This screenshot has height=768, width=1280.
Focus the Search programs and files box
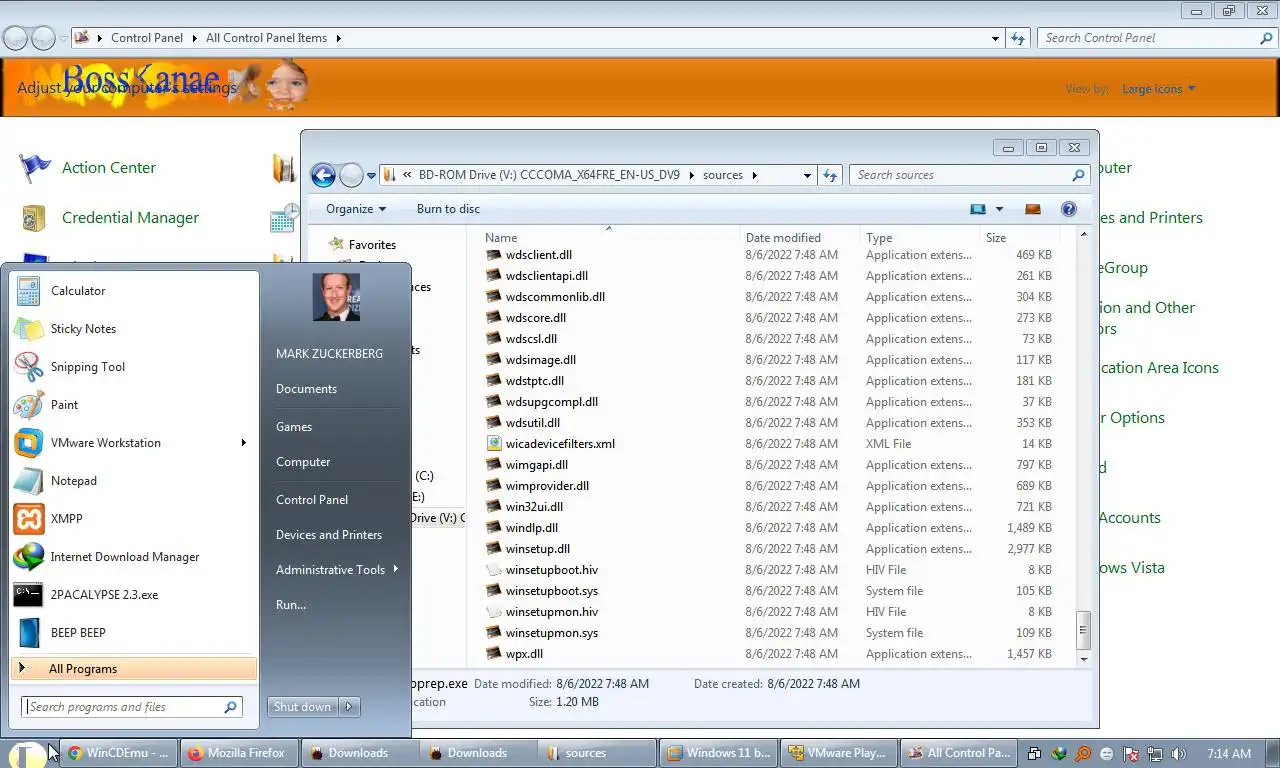coord(132,707)
